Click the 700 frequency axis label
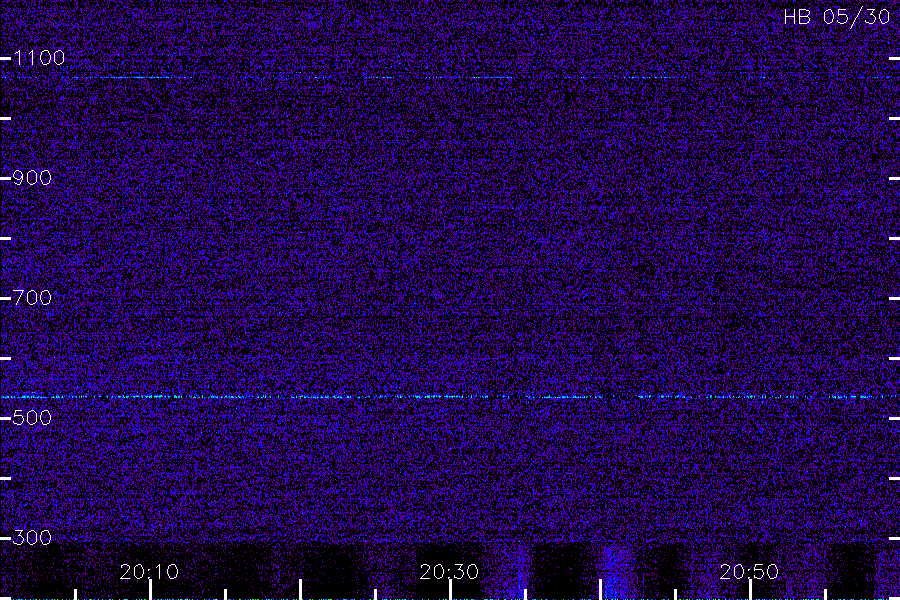The height and width of the screenshot is (600, 900). pyautogui.click(x=32, y=298)
